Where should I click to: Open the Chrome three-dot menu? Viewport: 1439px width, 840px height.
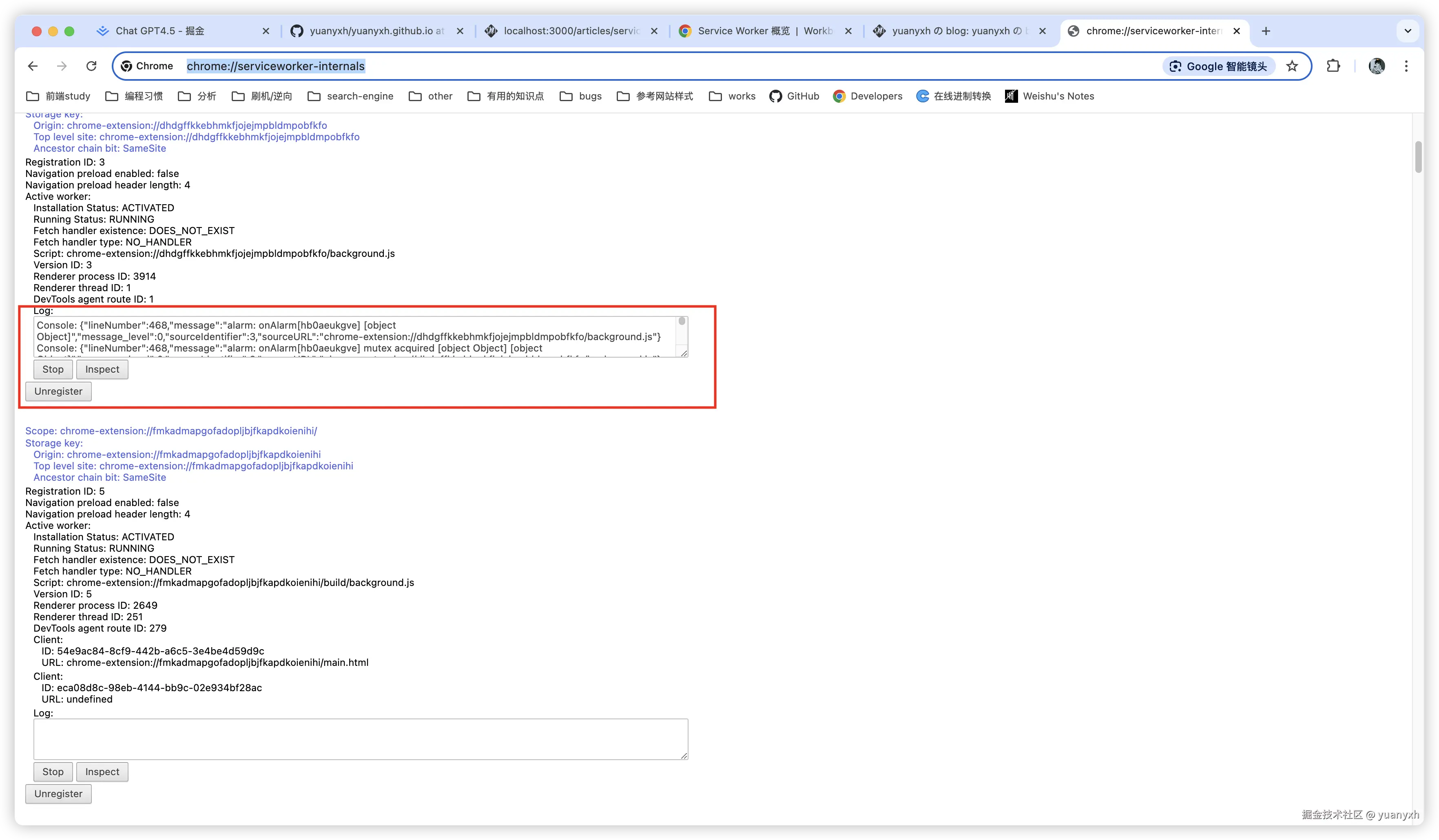click(x=1406, y=66)
